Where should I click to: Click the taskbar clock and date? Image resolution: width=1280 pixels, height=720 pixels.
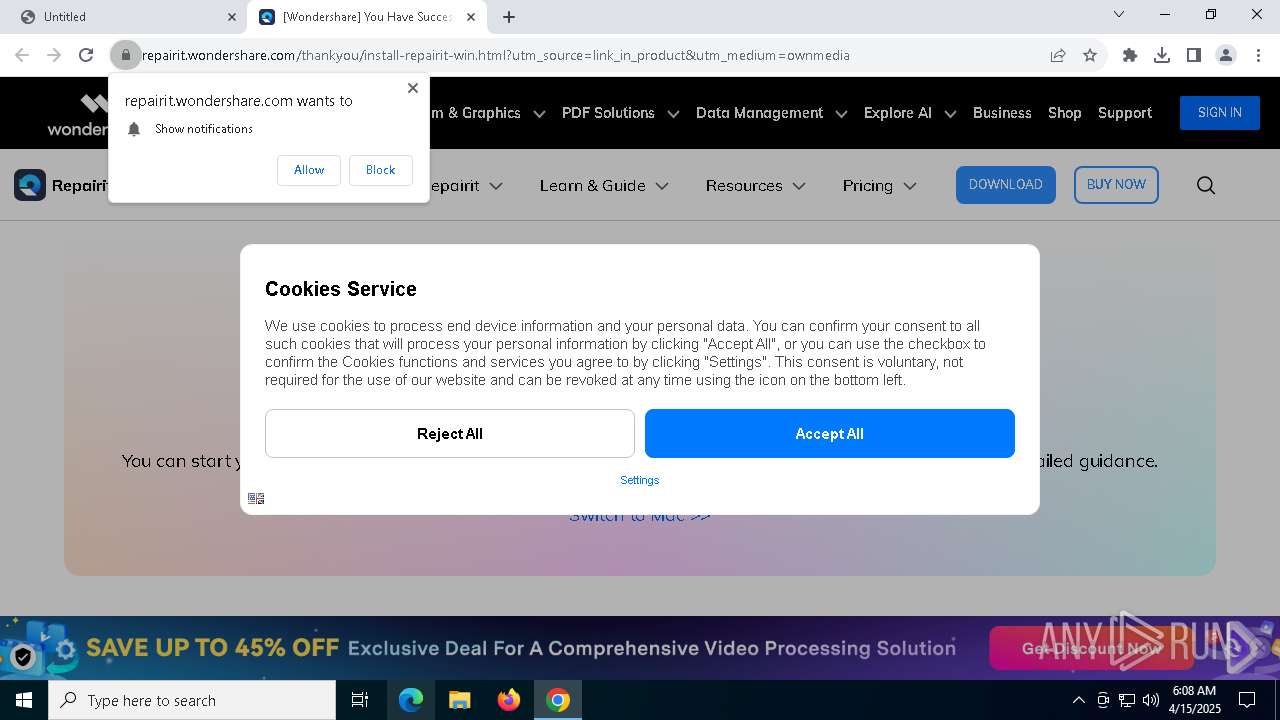1194,700
